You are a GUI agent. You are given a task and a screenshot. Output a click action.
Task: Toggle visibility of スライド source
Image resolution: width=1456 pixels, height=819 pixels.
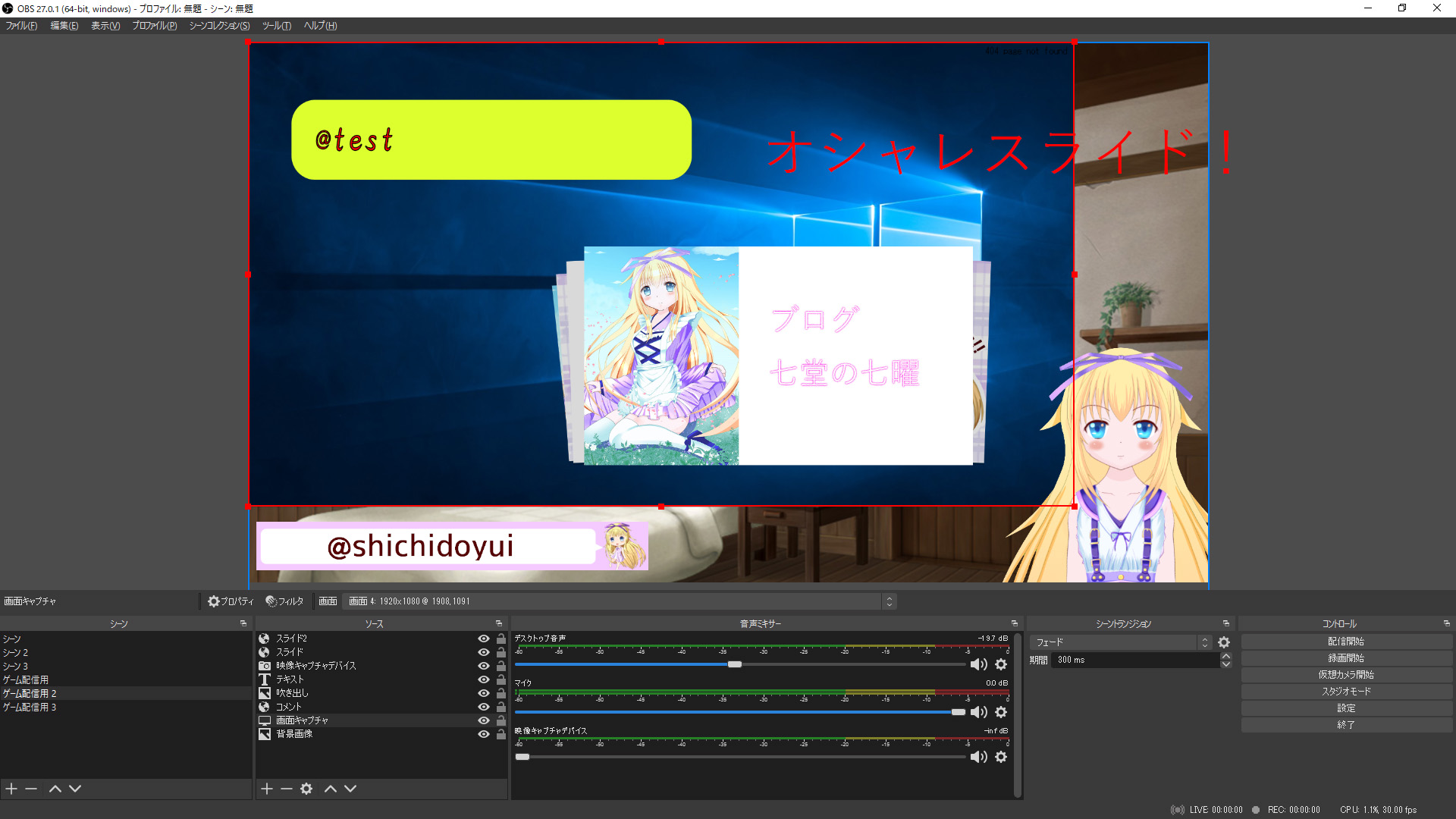coord(484,652)
